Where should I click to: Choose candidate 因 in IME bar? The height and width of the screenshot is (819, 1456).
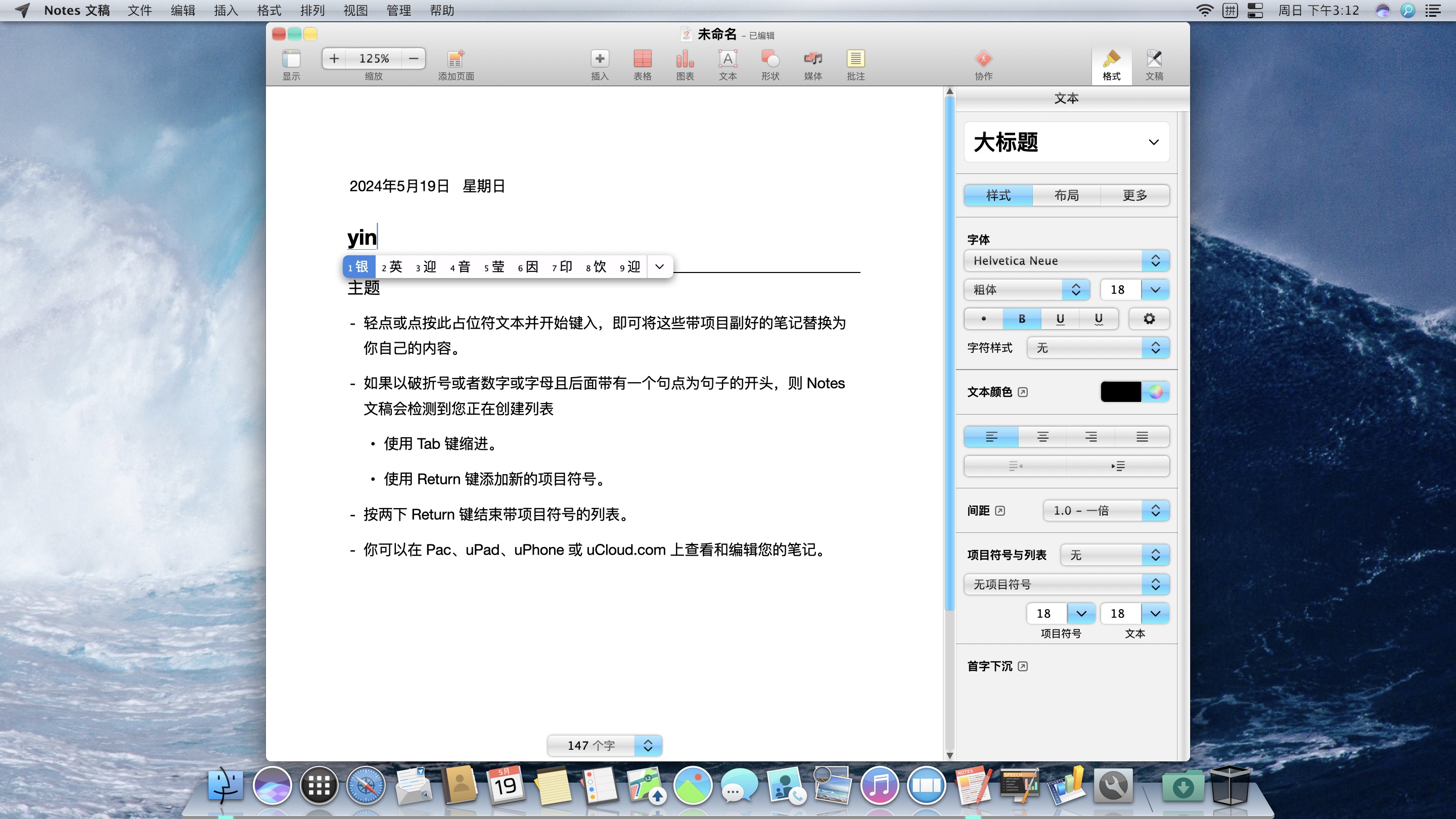528,267
